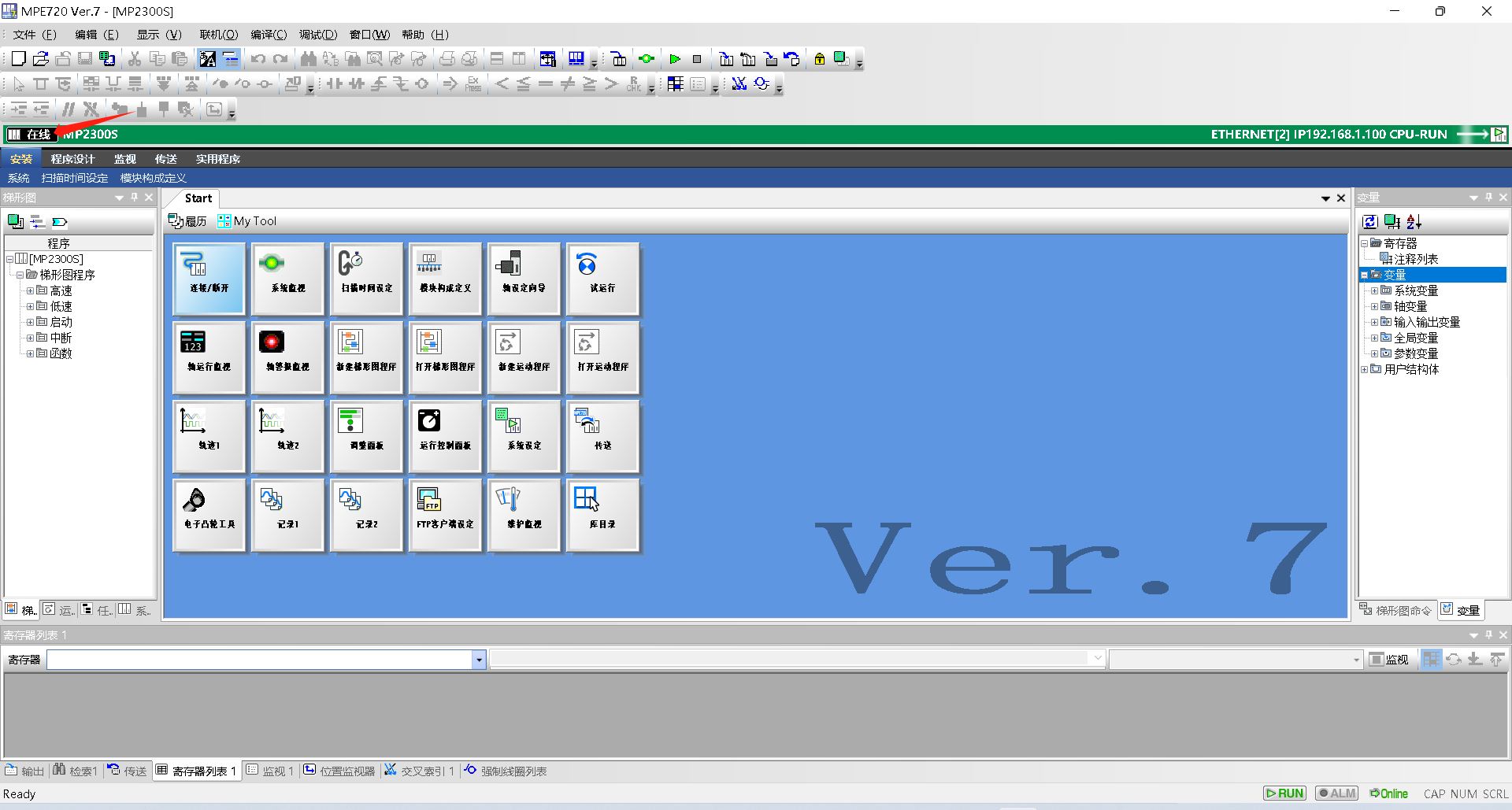The image size is (1512, 810).
Task: Expand the 启动 program folder
Action: pyautogui.click(x=30, y=322)
